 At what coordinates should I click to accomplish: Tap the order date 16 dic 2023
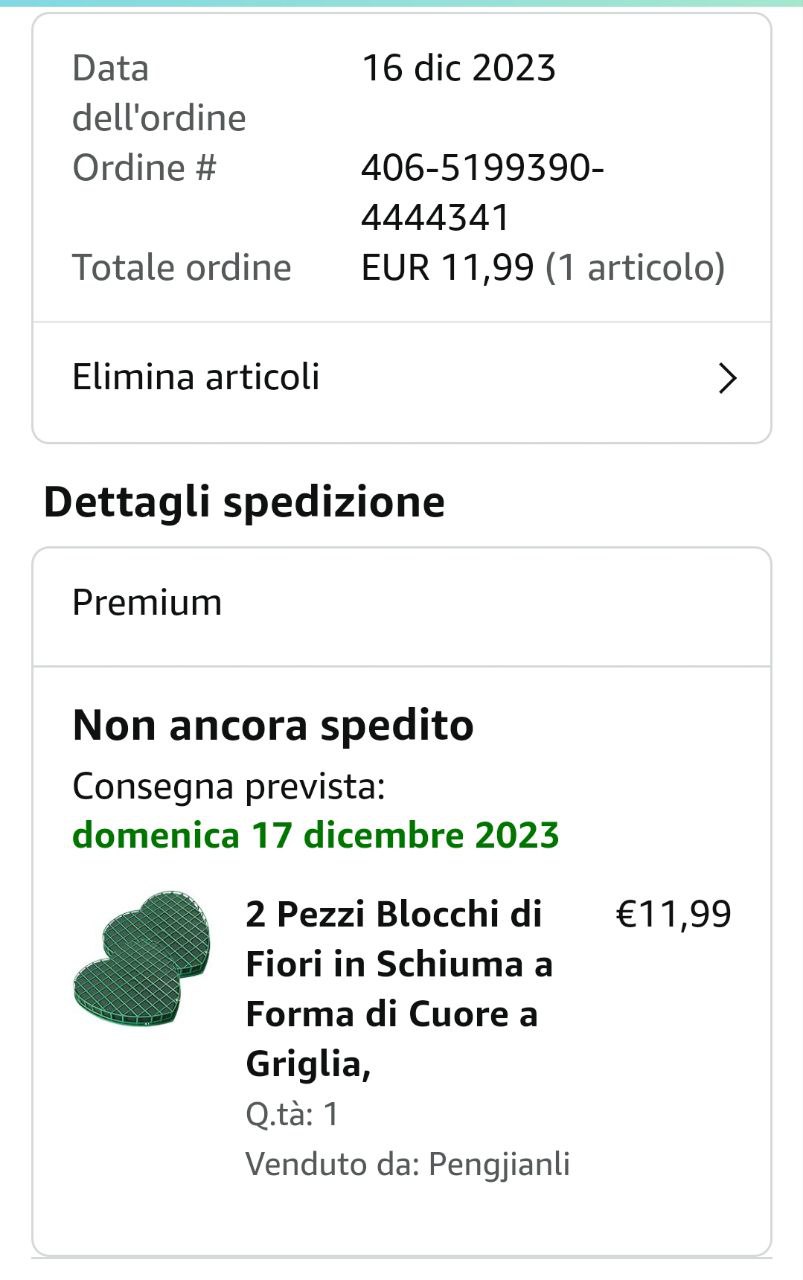(458, 68)
